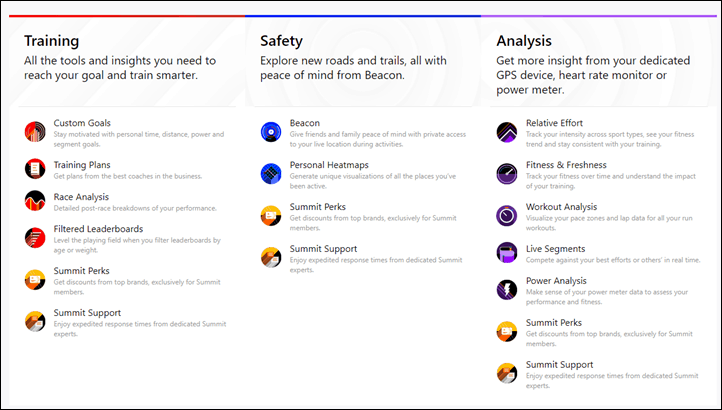The width and height of the screenshot is (722, 410).
Task: Open the Safety section heading
Action: (x=281, y=41)
